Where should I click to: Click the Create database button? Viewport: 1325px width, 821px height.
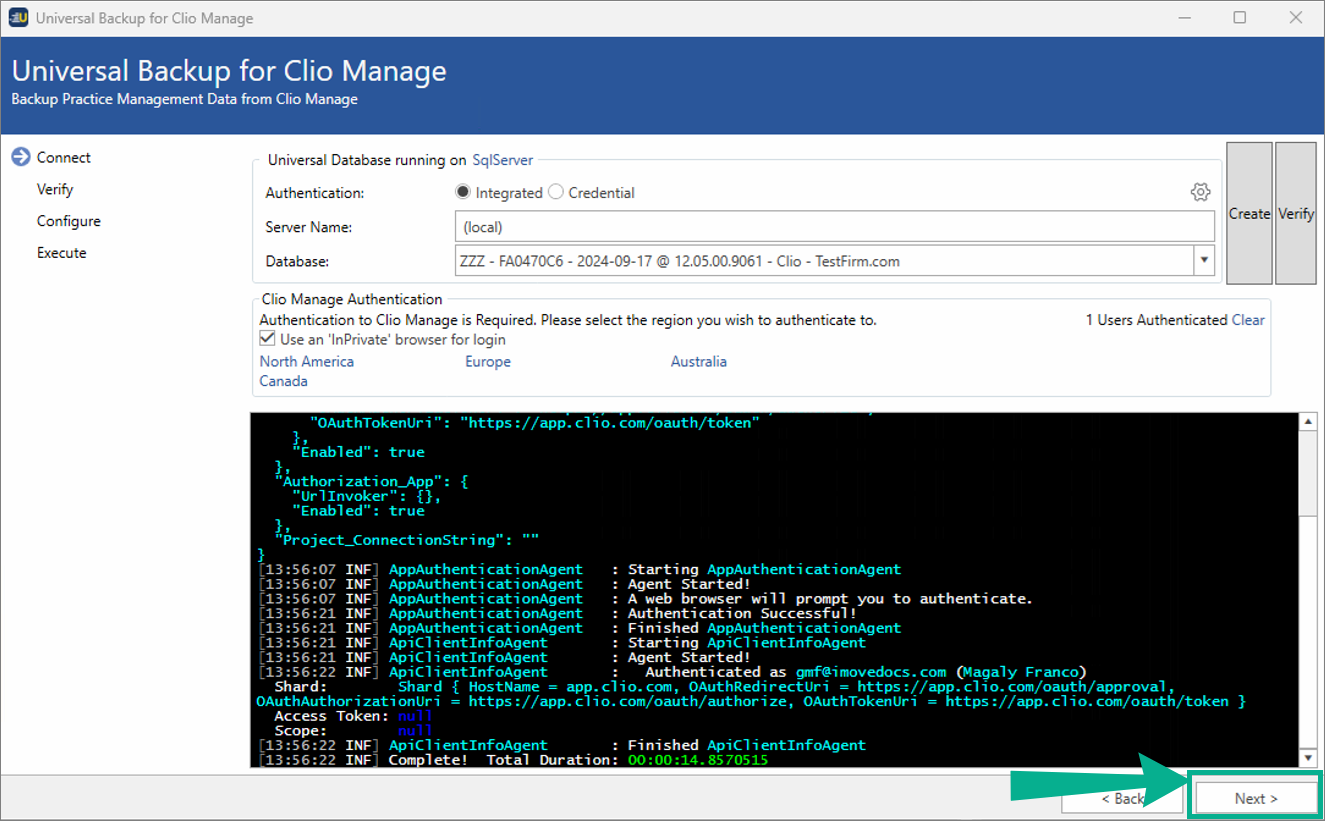(x=1249, y=213)
